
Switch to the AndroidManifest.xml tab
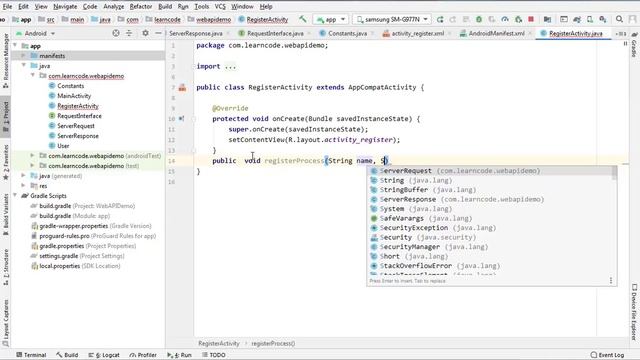[496, 33]
